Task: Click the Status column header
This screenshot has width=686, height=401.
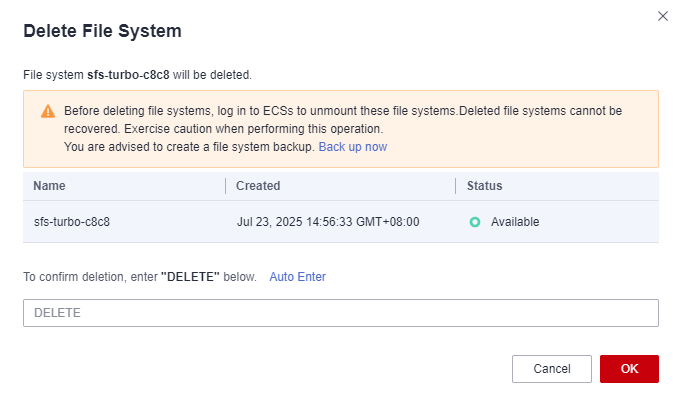Action: 484,186
